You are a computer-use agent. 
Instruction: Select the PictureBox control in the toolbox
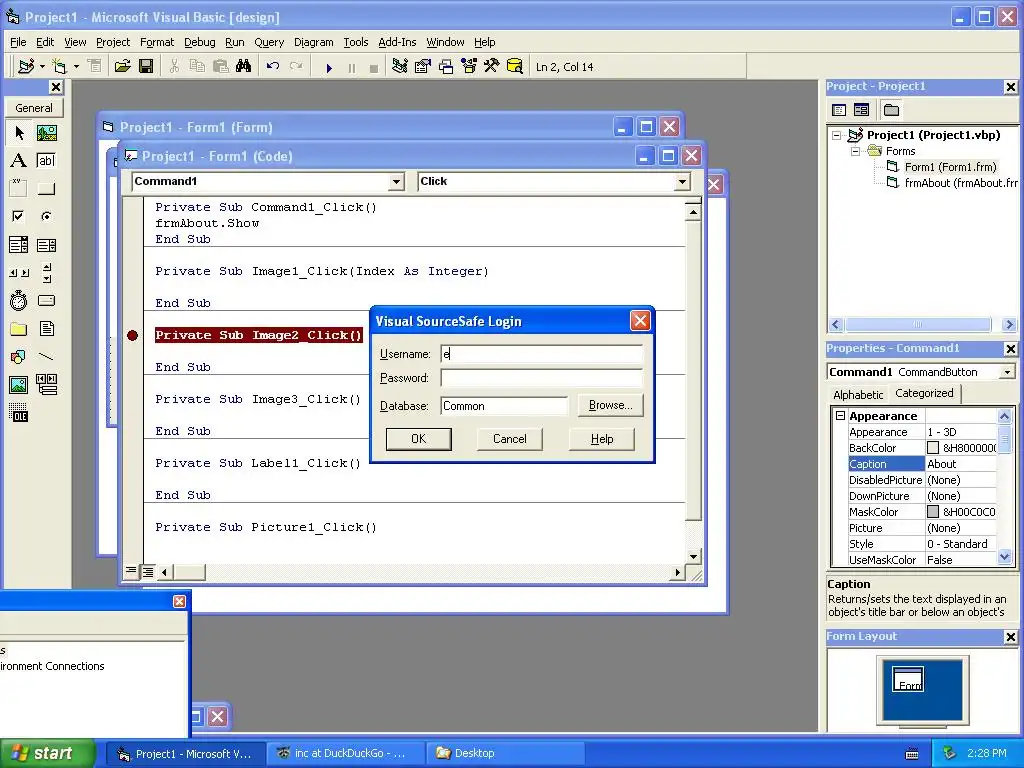coord(46,133)
